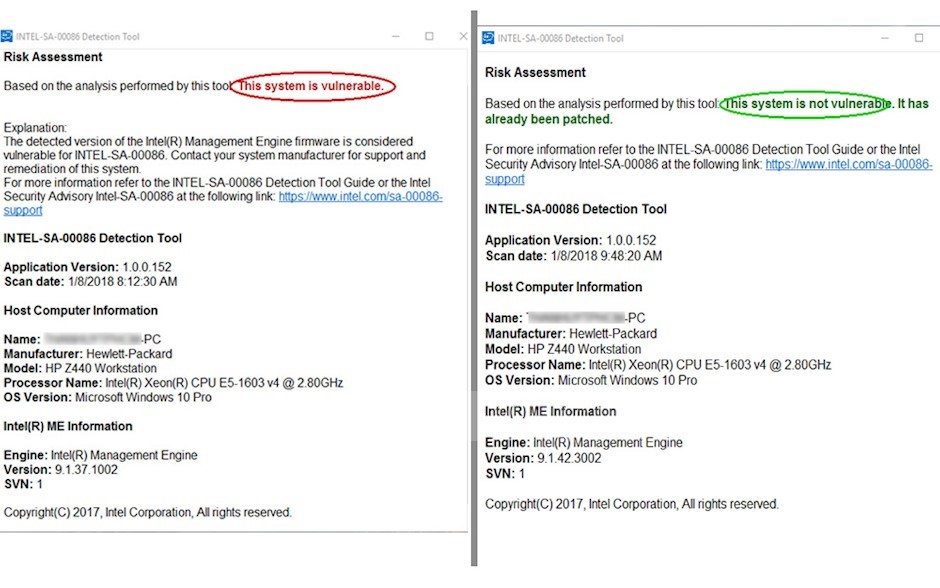This screenshot has width=940, height=588.
Task: Click the 'SVN: 1' line in the right window
Action: [505, 474]
